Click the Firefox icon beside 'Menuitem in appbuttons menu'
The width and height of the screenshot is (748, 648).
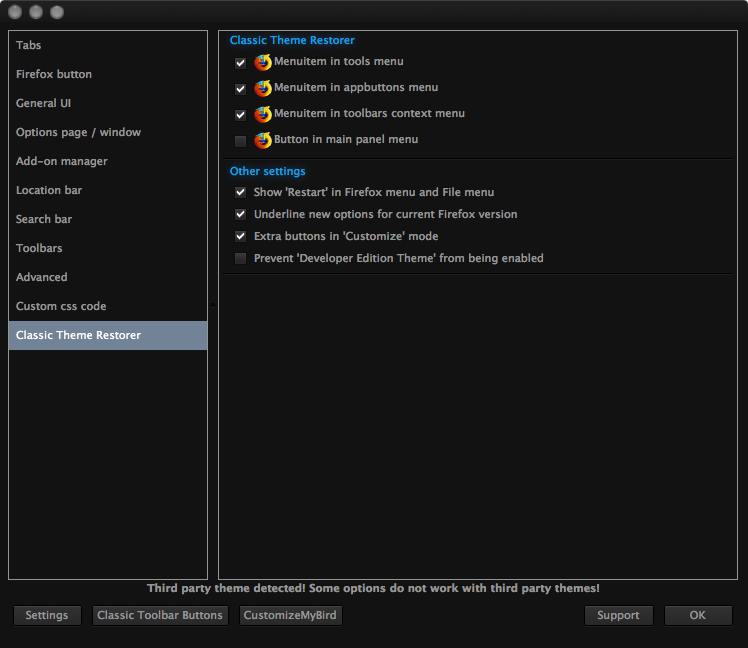point(263,88)
